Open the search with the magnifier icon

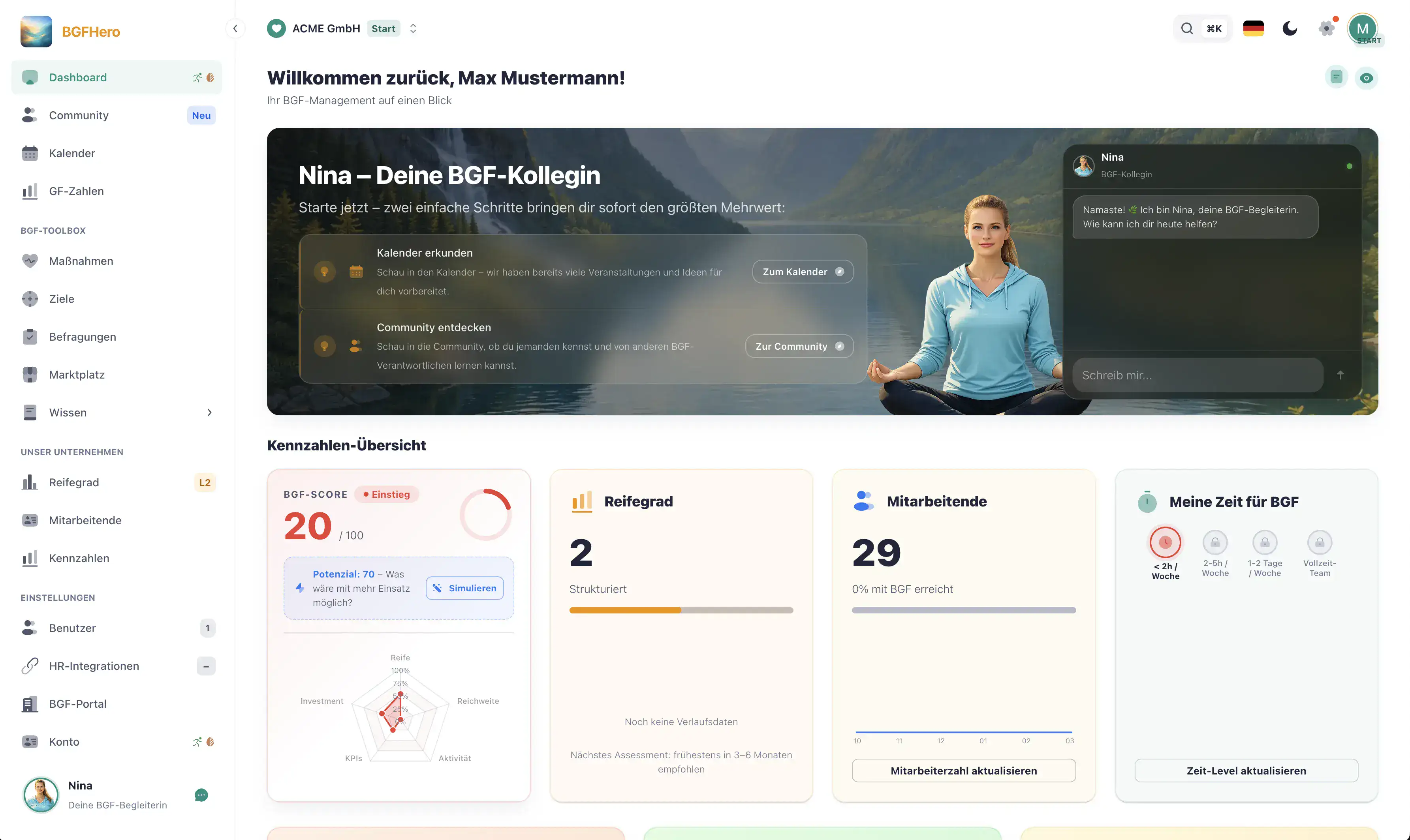pos(1187,28)
